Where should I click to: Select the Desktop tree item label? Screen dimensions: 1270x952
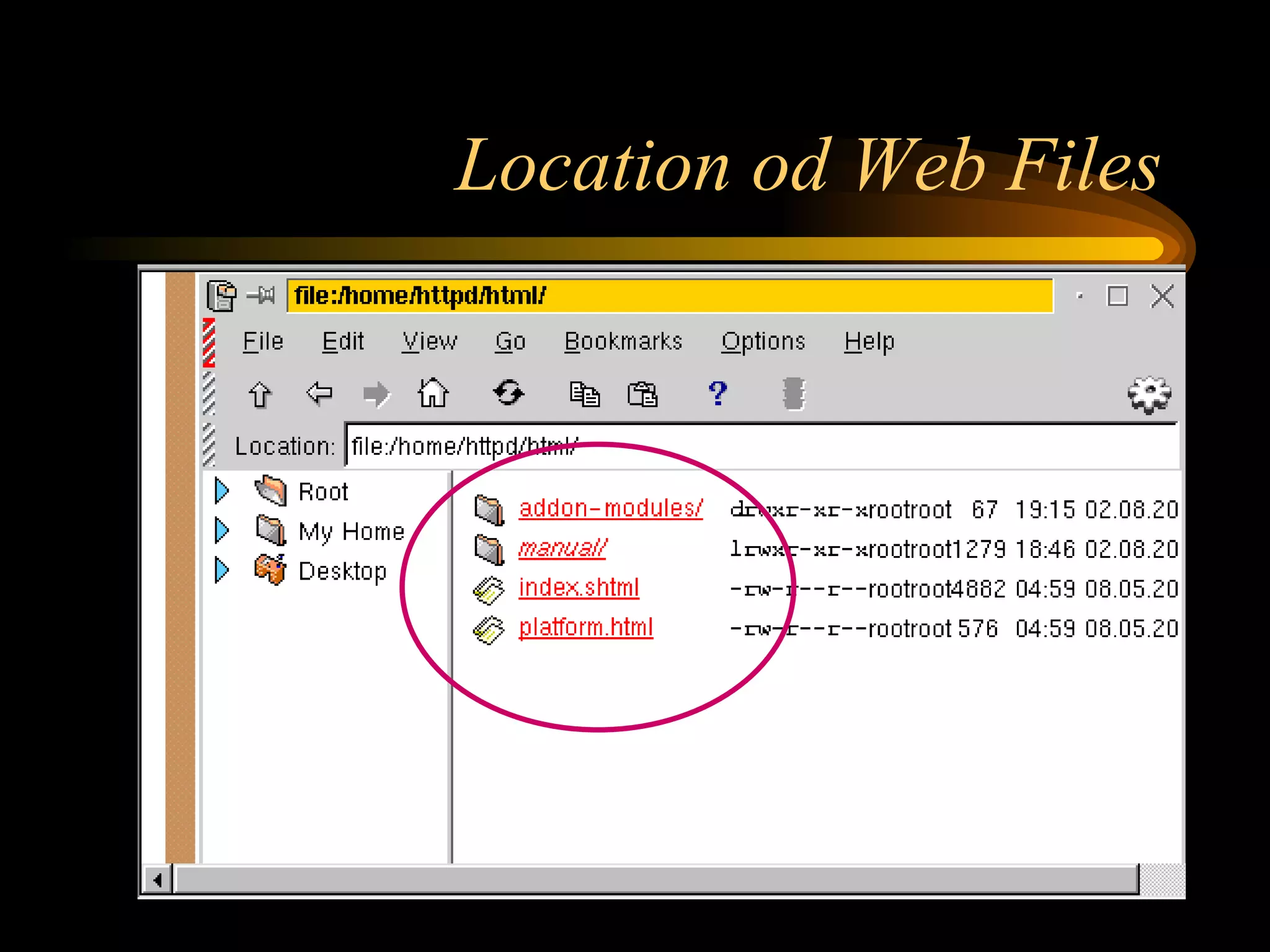click(342, 571)
